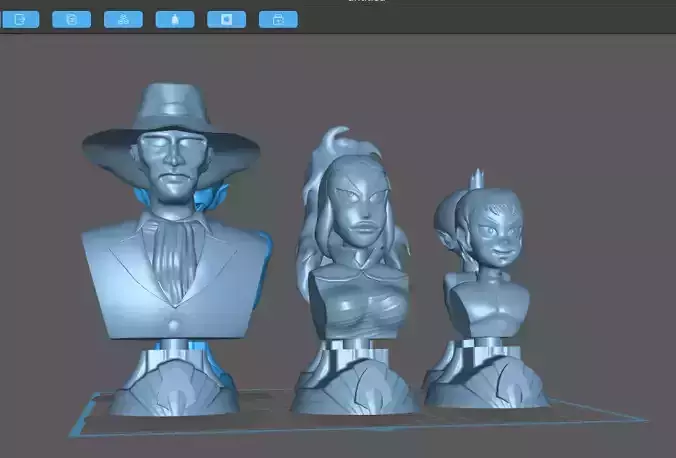The image size is (676, 458).
Task: Click the printer toolbar icon
Action: 279,20
